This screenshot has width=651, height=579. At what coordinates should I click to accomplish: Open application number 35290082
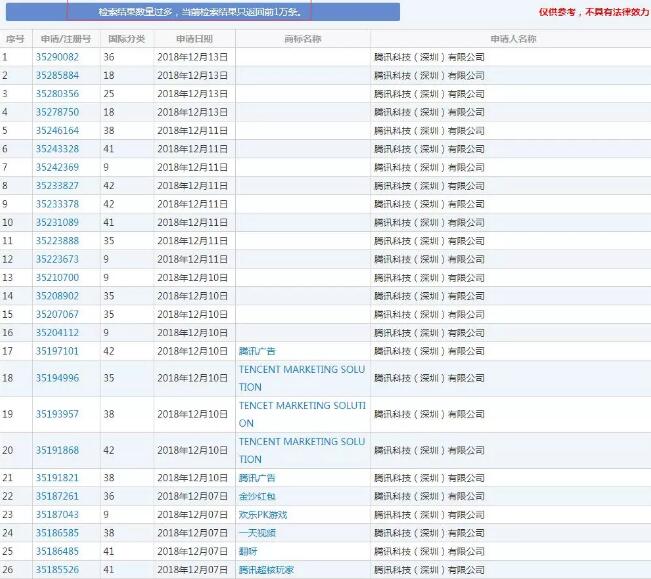click(x=57, y=57)
